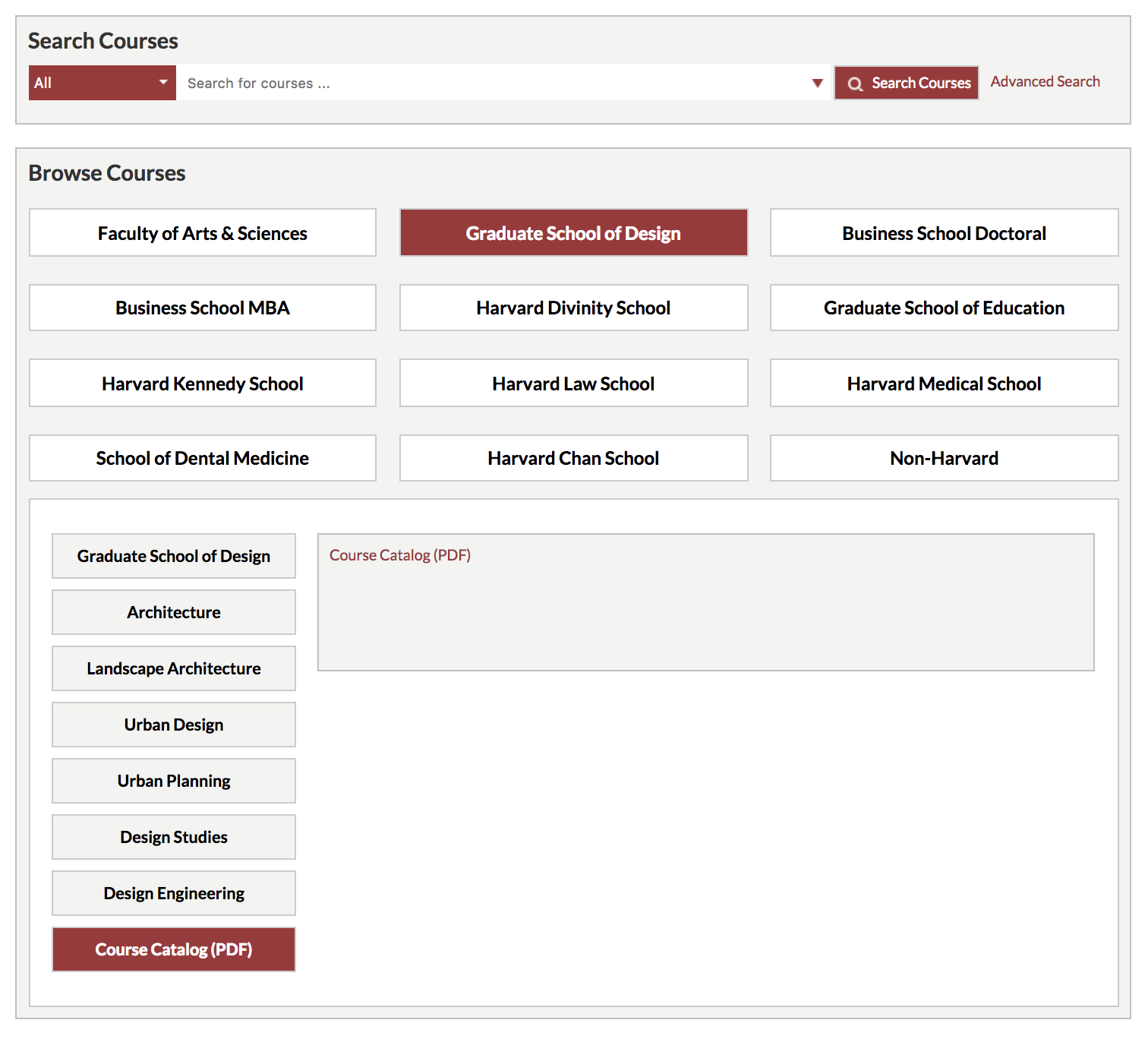Open the All category dropdown
This screenshot has height=1039, width=1148.
tap(102, 83)
